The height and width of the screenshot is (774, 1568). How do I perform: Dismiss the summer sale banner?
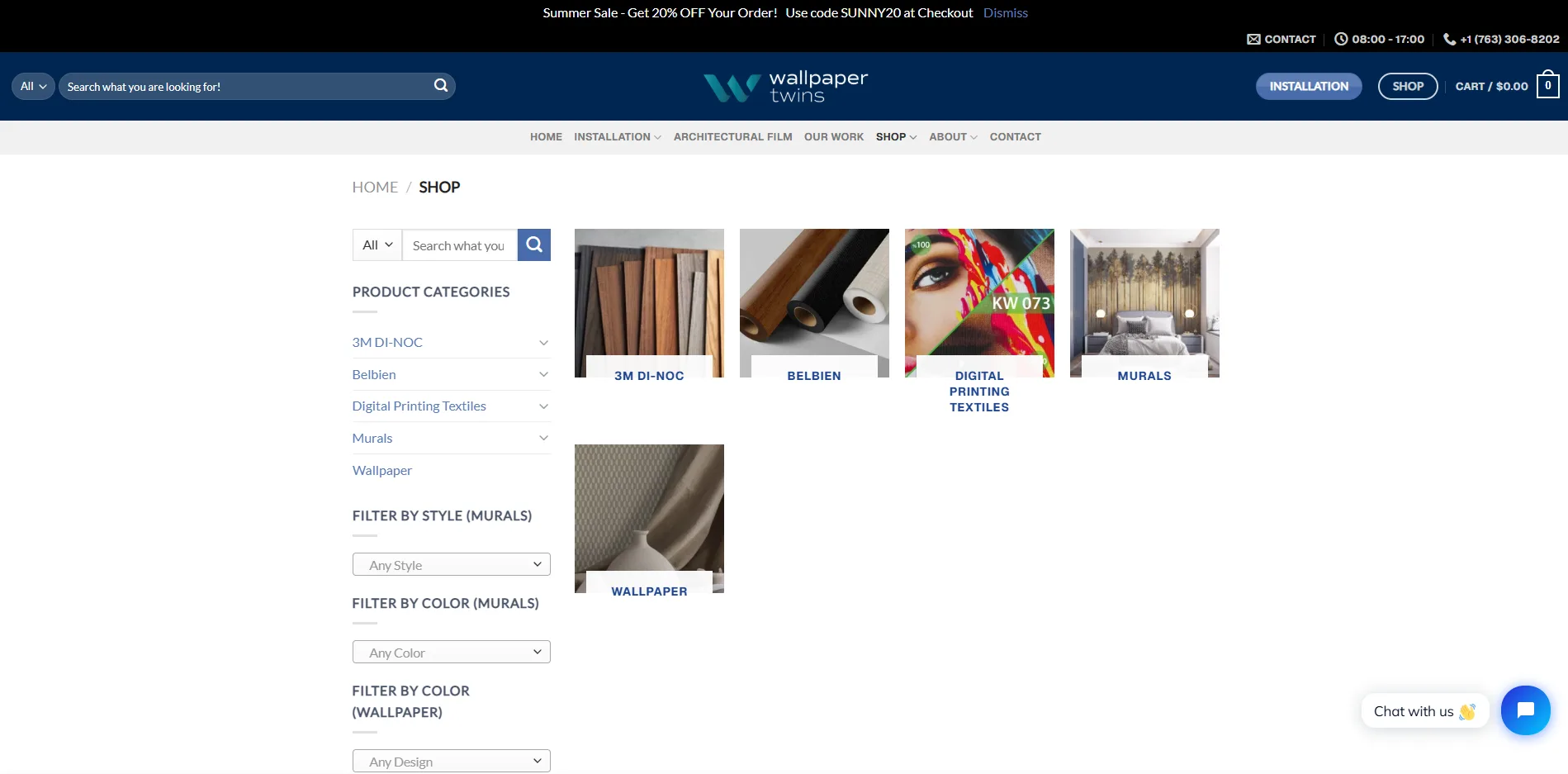tap(1005, 13)
